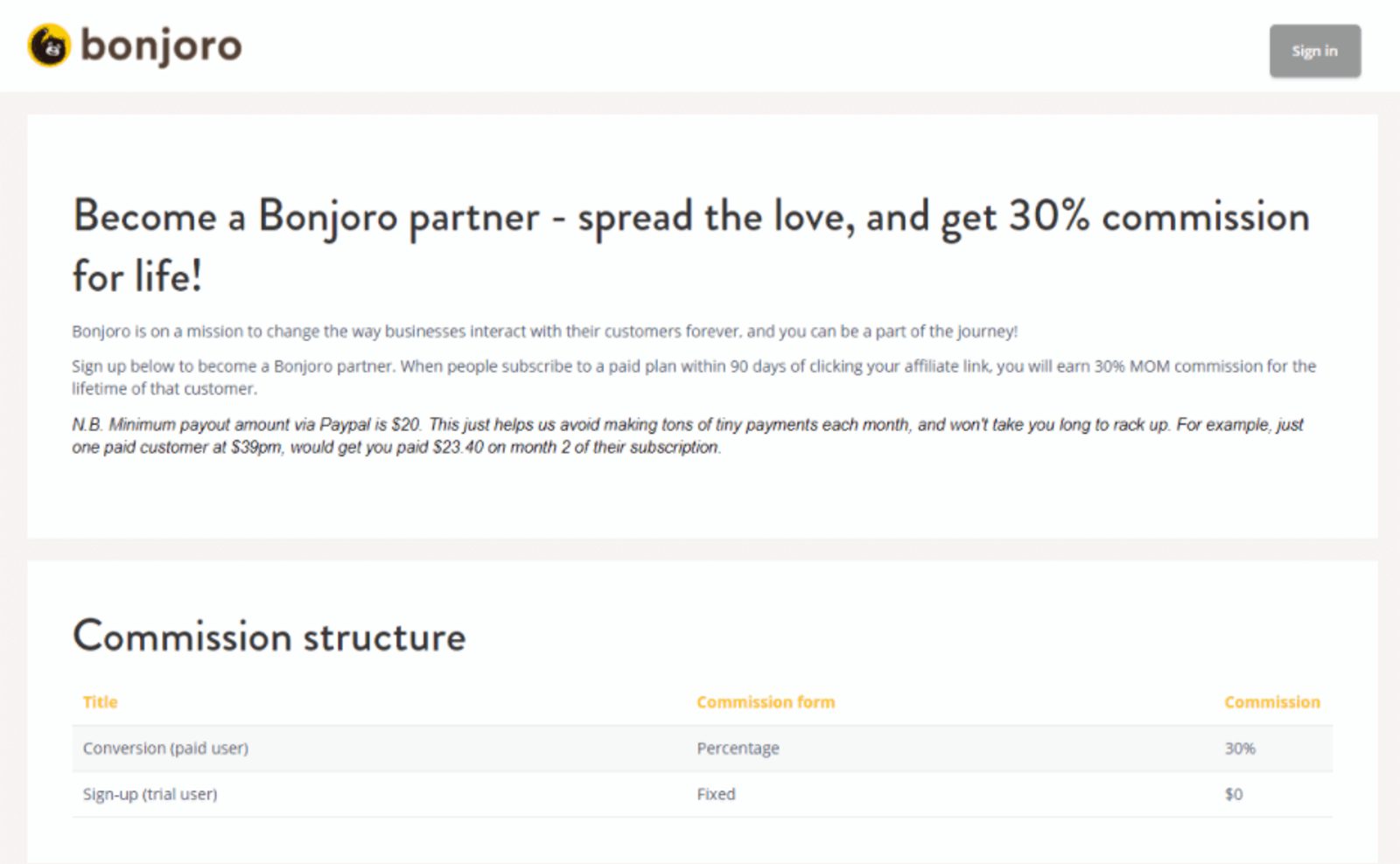Click the Percentage cell in the table
The height and width of the screenshot is (864, 1400).
[x=738, y=748]
